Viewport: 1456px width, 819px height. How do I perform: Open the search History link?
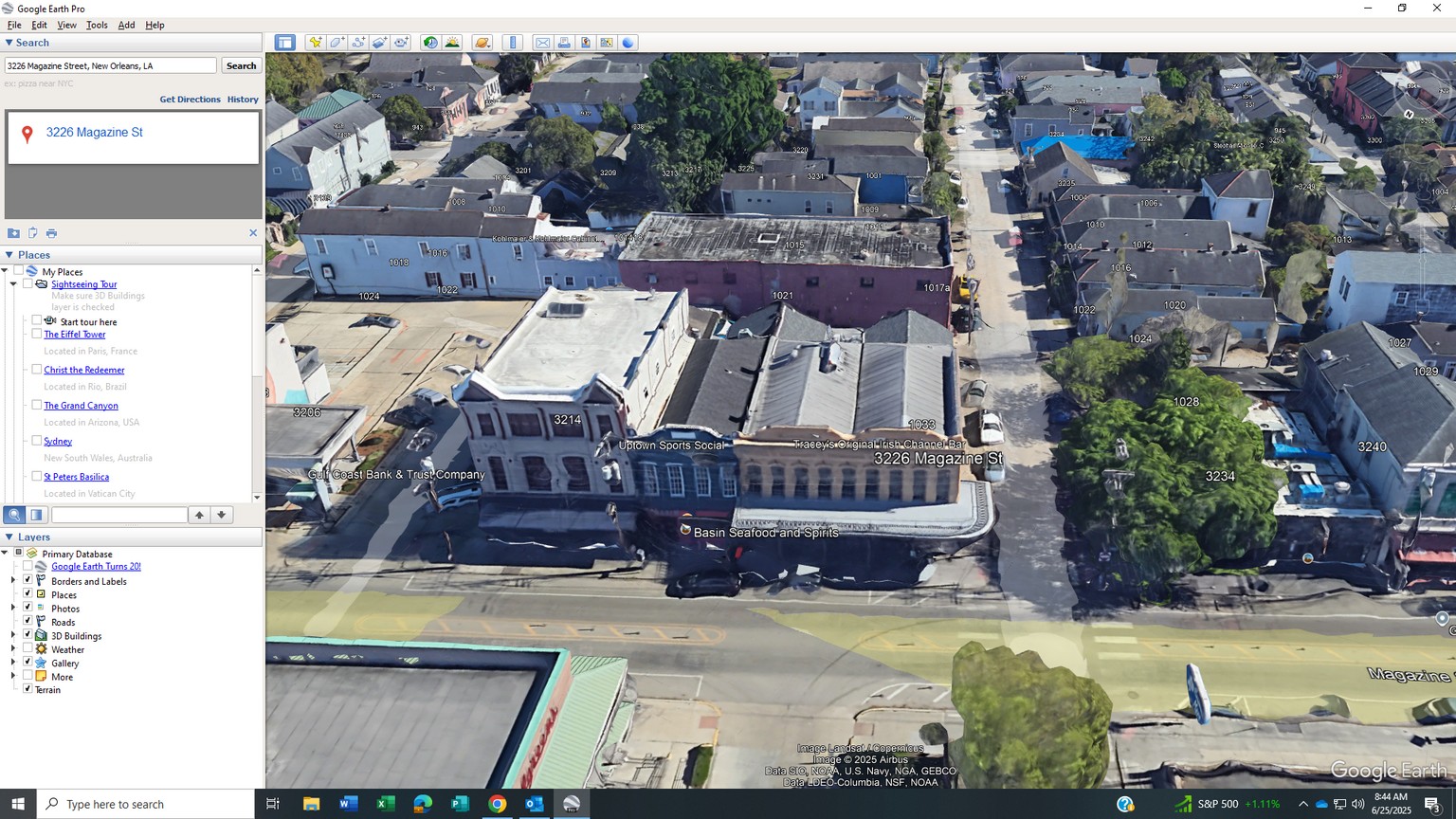point(243,100)
